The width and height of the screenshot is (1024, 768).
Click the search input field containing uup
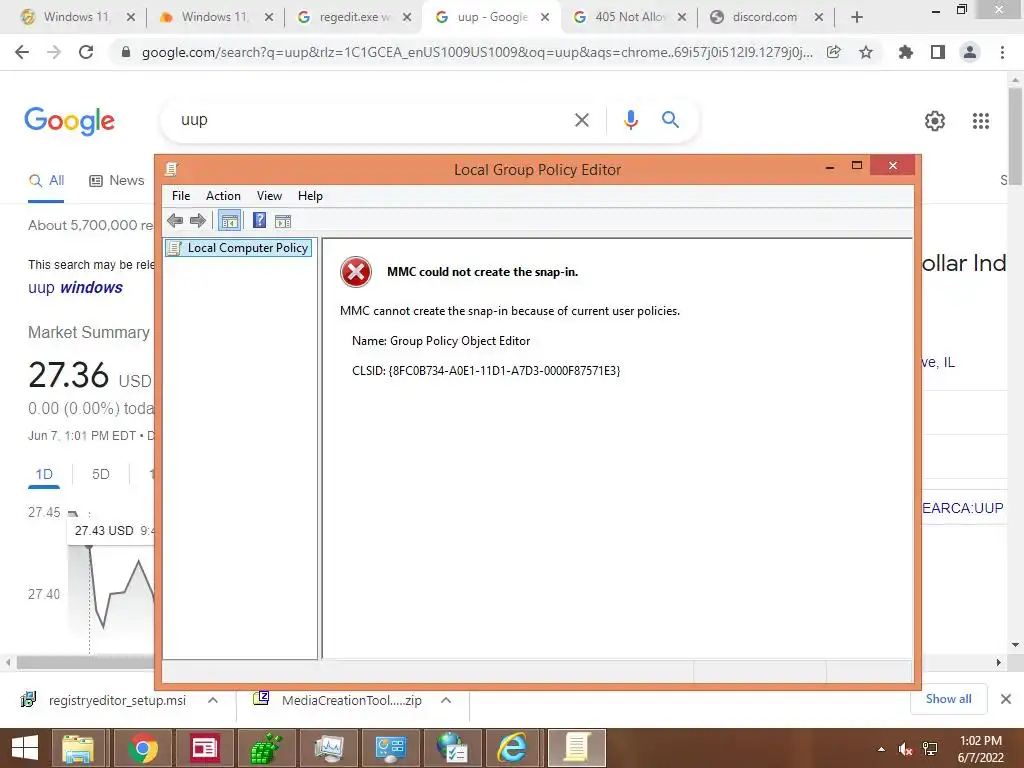(372, 120)
